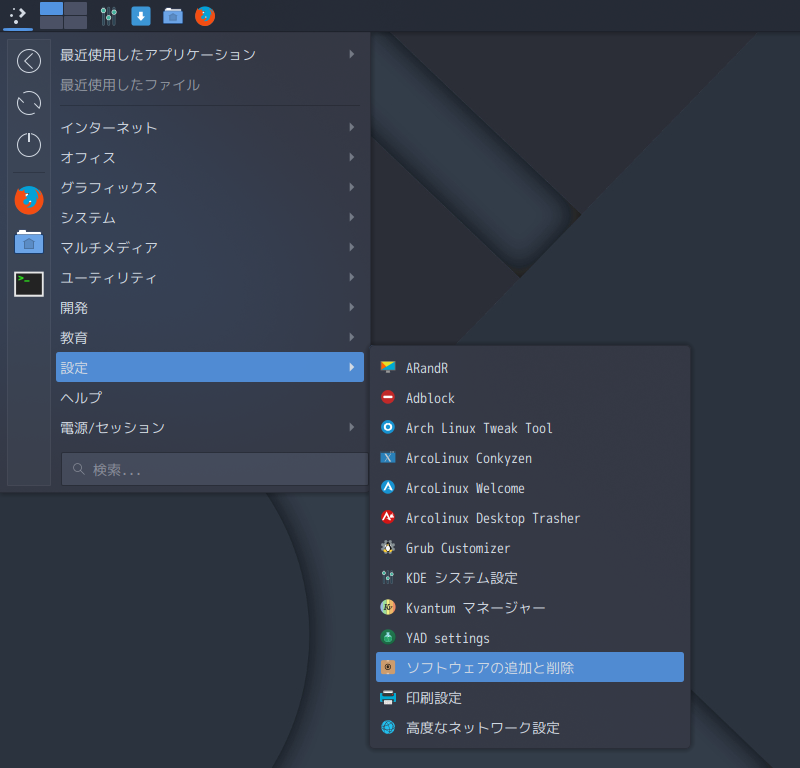
Task: Select the ヘルプ menu entry
Action: pos(210,398)
